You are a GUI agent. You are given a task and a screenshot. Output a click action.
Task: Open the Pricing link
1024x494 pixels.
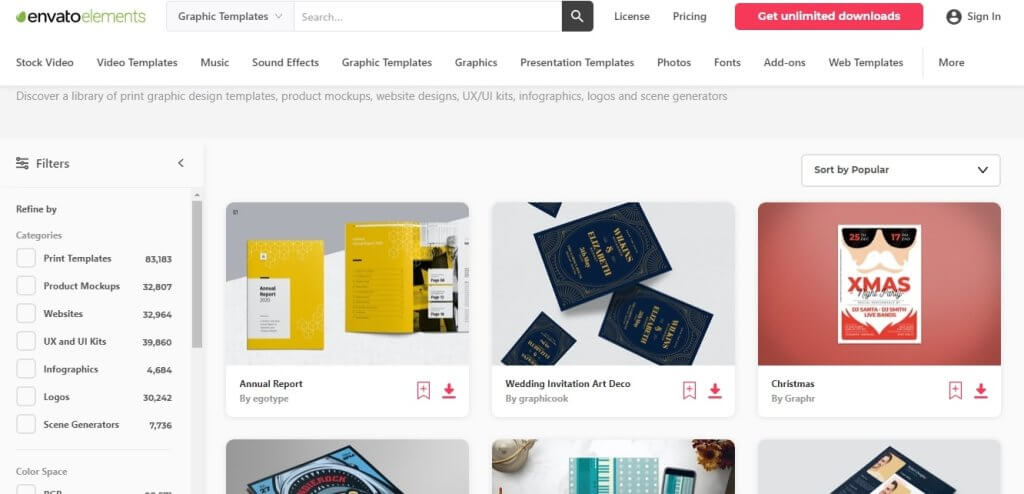[x=690, y=17]
